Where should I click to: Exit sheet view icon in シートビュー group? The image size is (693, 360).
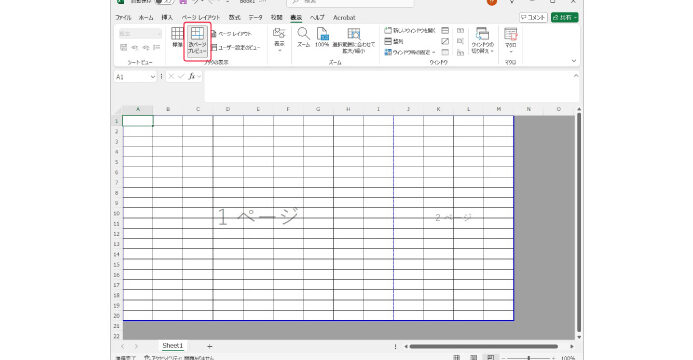(x=135, y=47)
